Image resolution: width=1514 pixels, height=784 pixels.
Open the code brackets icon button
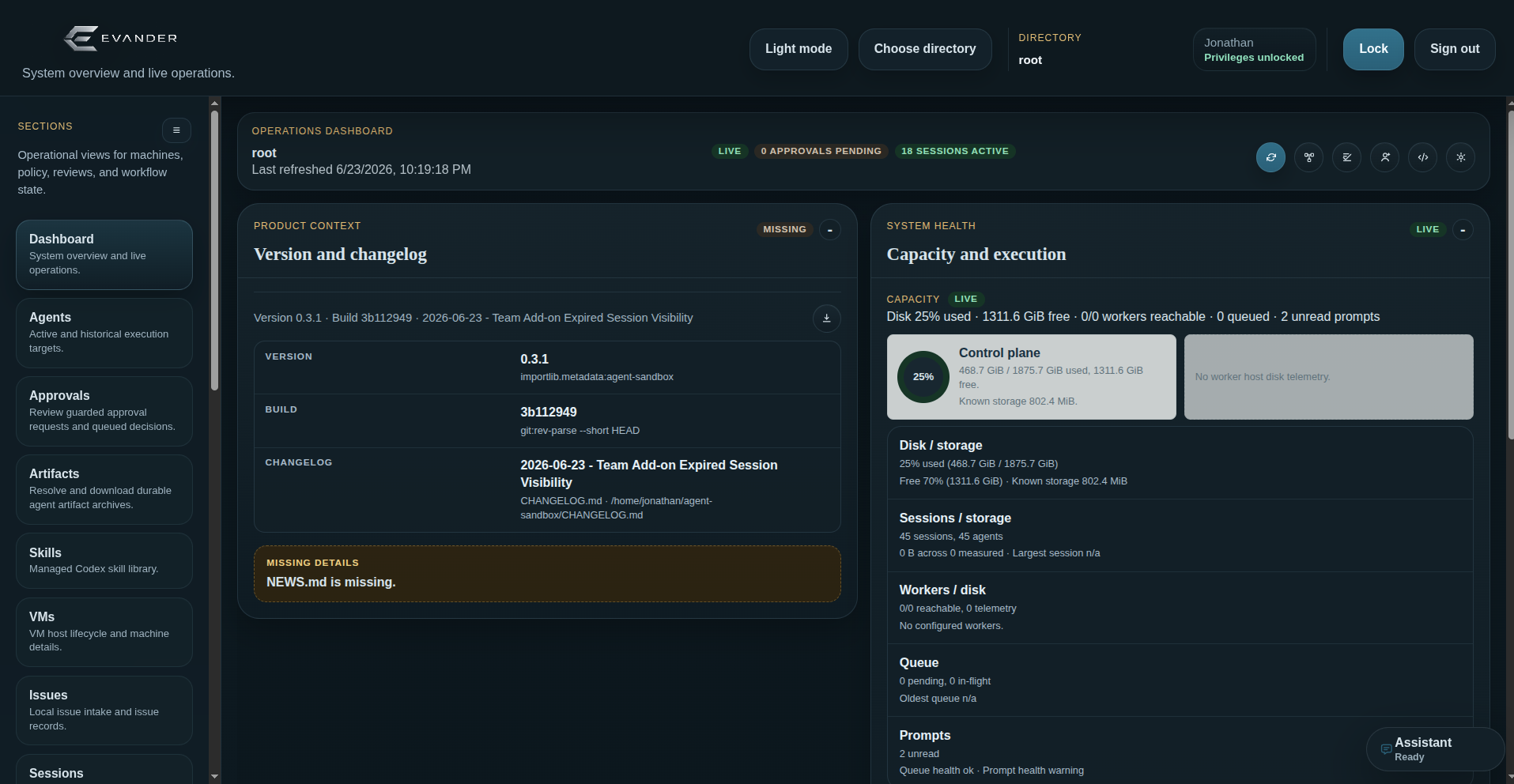click(1422, 157)
